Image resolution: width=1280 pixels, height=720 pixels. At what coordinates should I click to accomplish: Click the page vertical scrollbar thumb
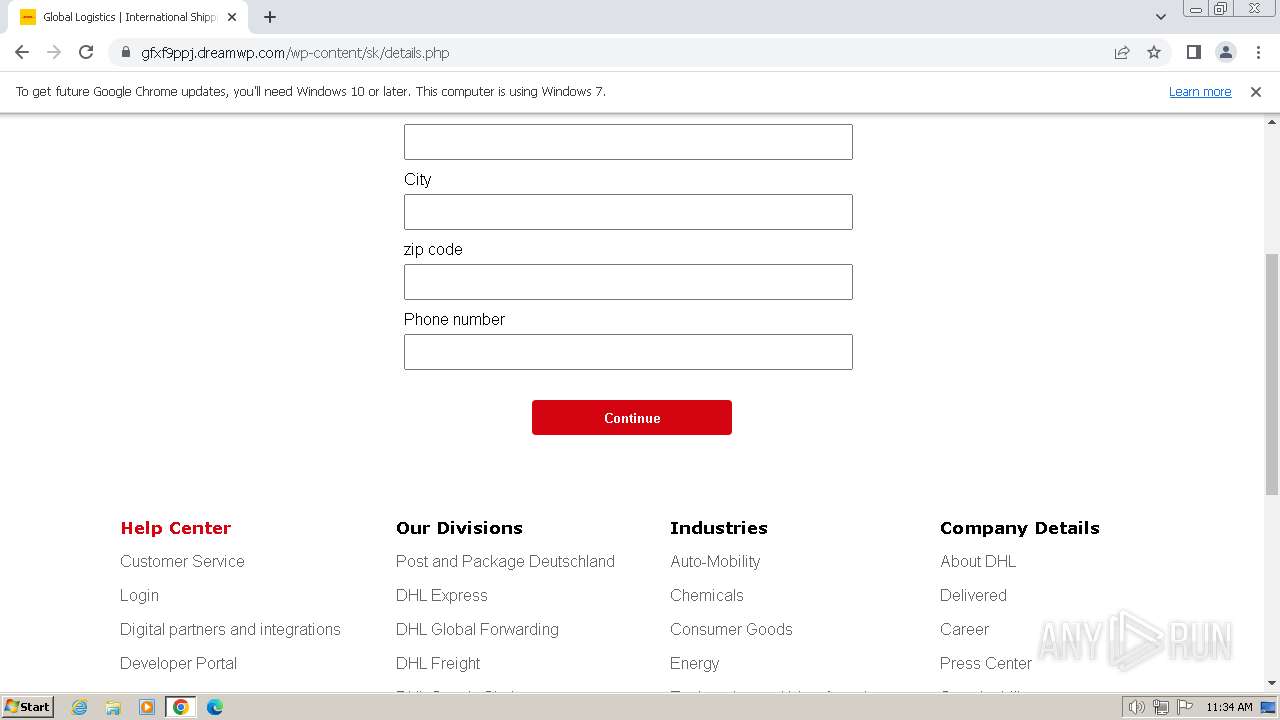click(x=1272, y=374)
